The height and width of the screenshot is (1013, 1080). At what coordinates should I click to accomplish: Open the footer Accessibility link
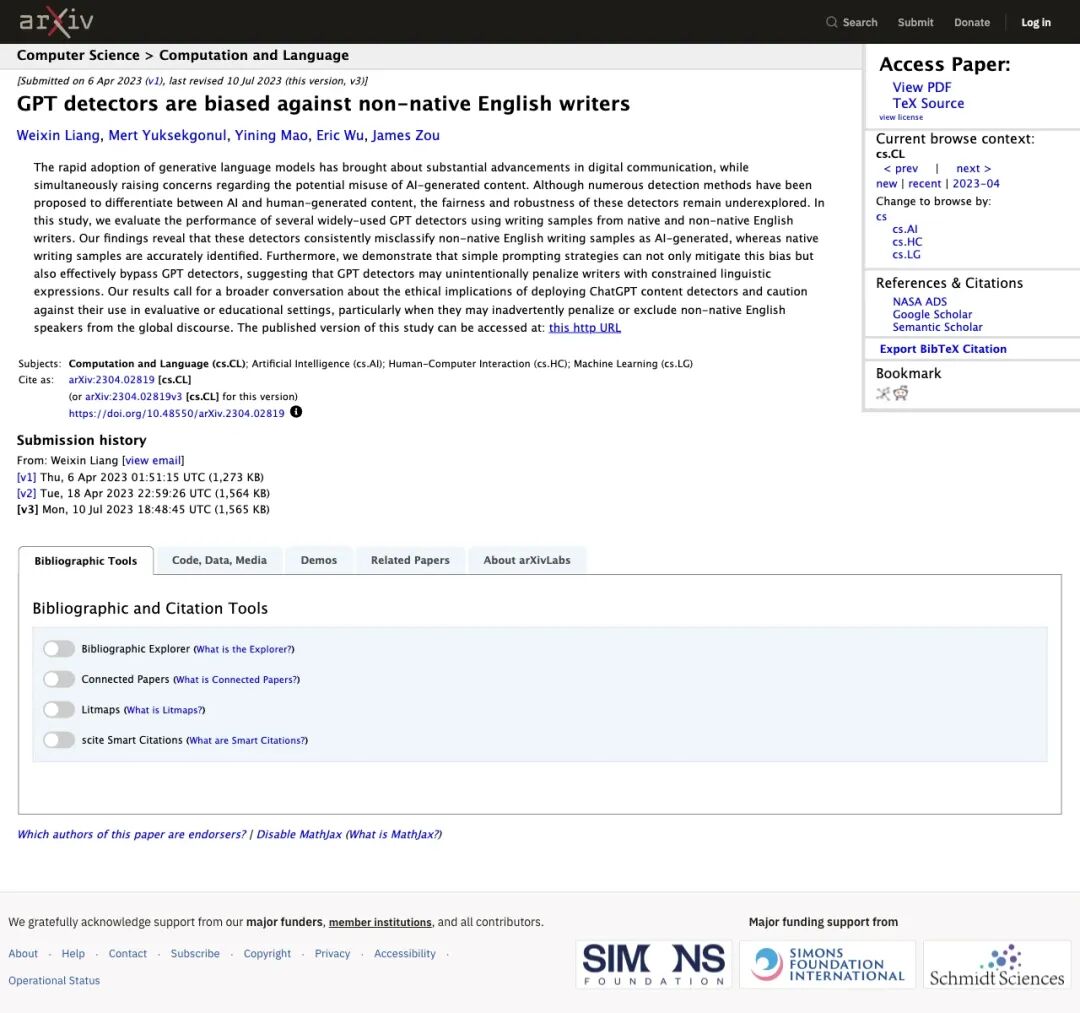(405, 953)
